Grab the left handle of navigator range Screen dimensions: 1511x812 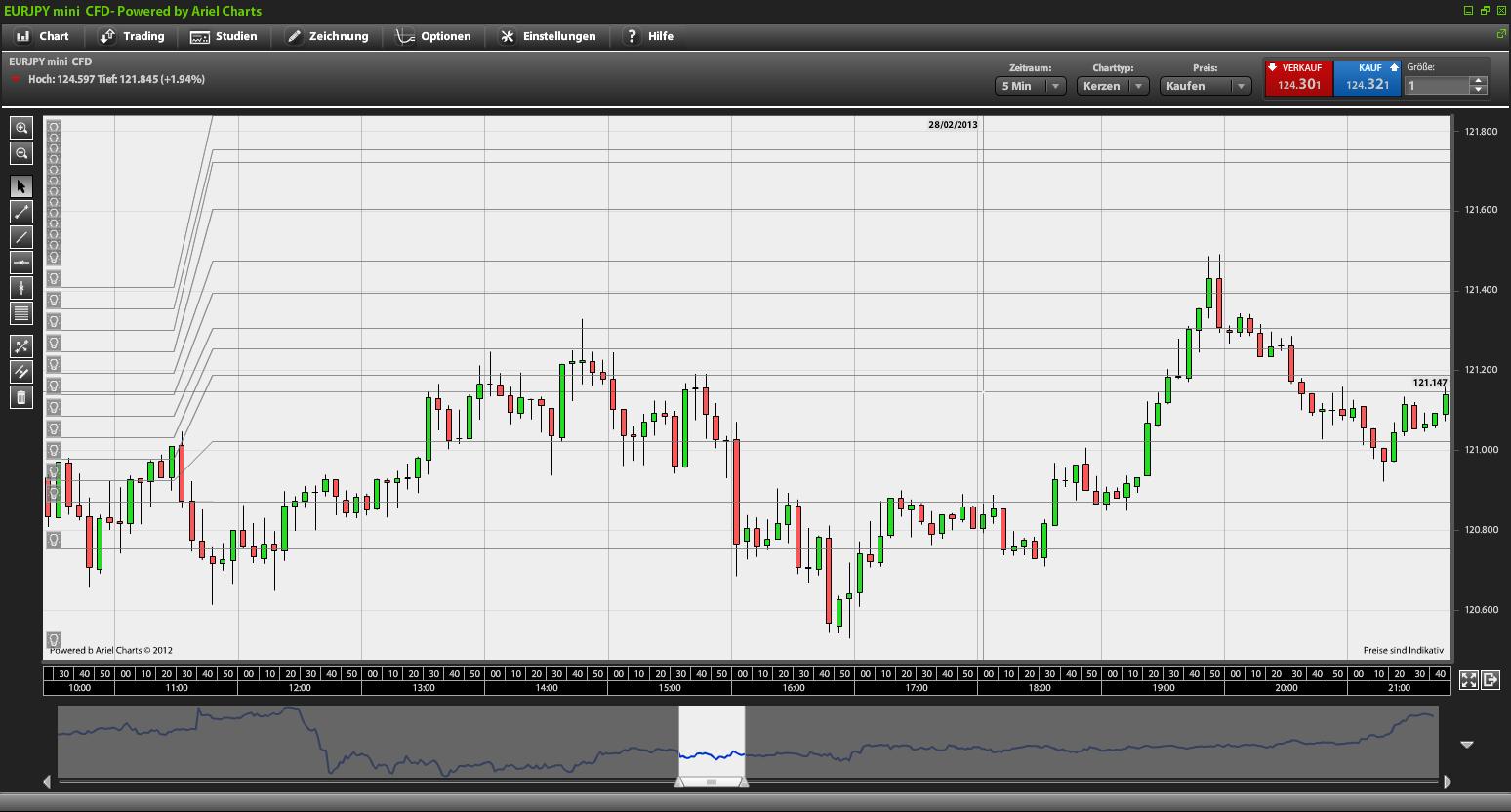[679, 781]
